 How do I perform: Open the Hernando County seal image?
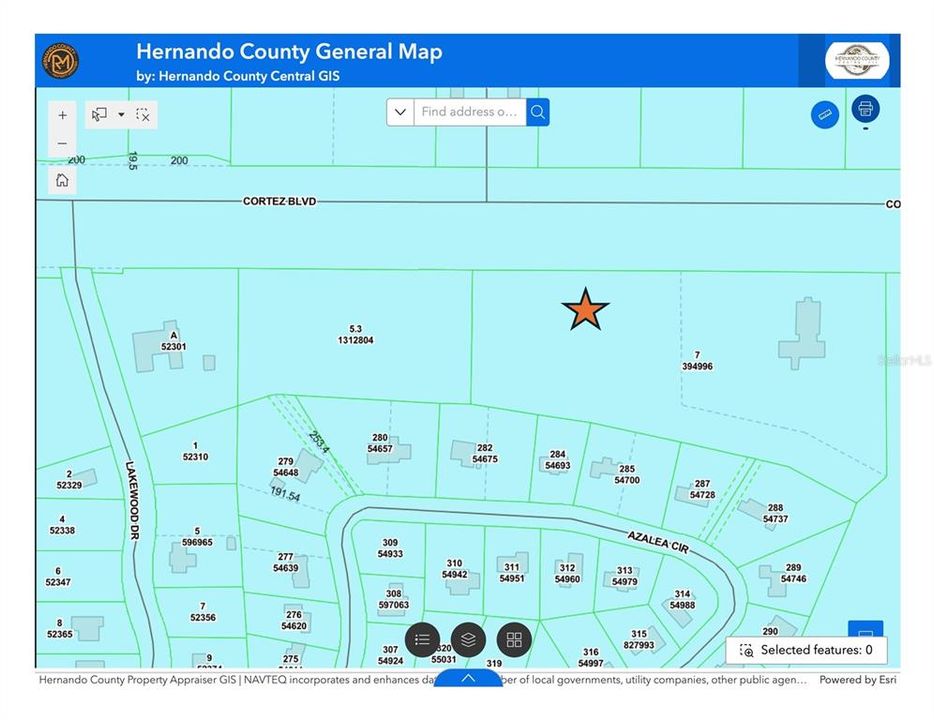point(858,60)
